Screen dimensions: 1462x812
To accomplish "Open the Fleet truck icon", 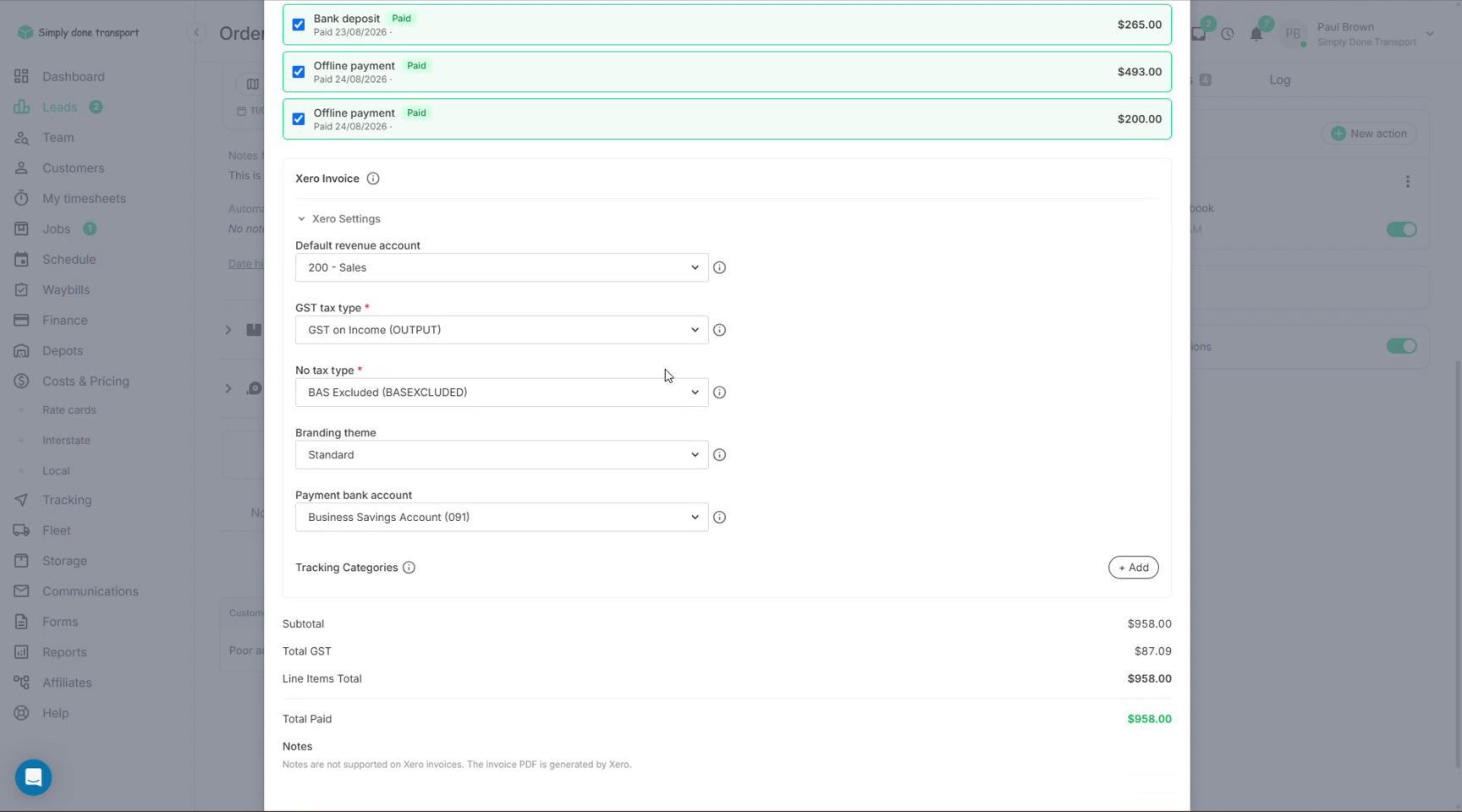I will pos(21,530).
